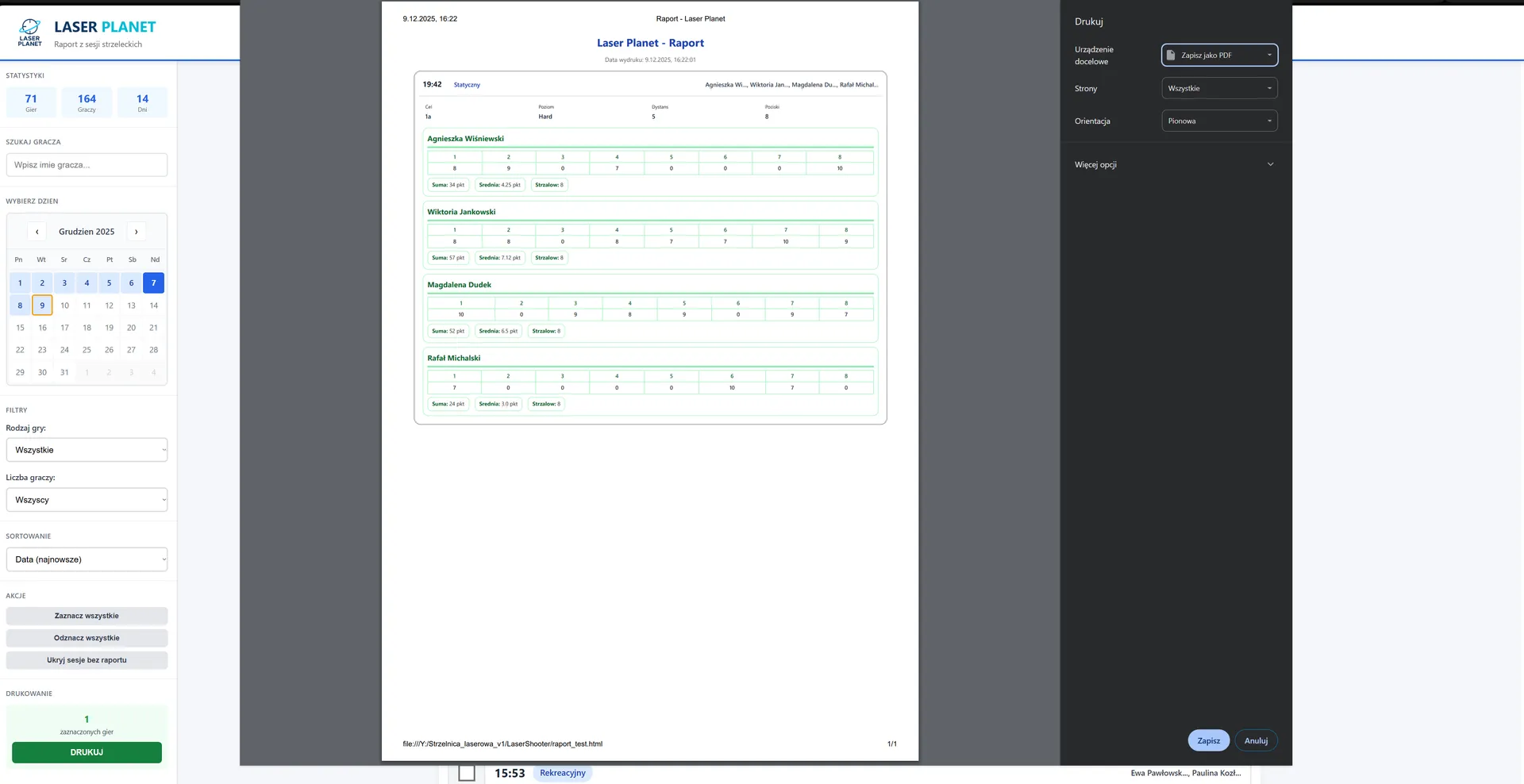Image resolution: width=1524 pixels, height=784 pixels.
Task: Click the green DRUKUJ button
Action: [87, 752]
